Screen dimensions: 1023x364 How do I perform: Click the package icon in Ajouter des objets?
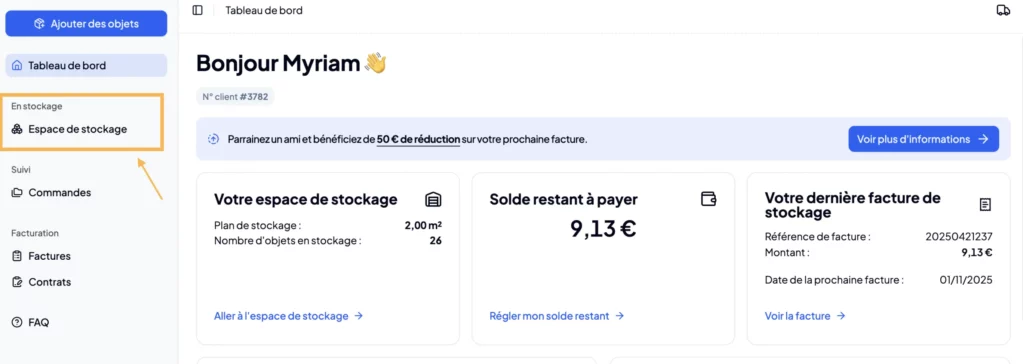pos(39,23)
